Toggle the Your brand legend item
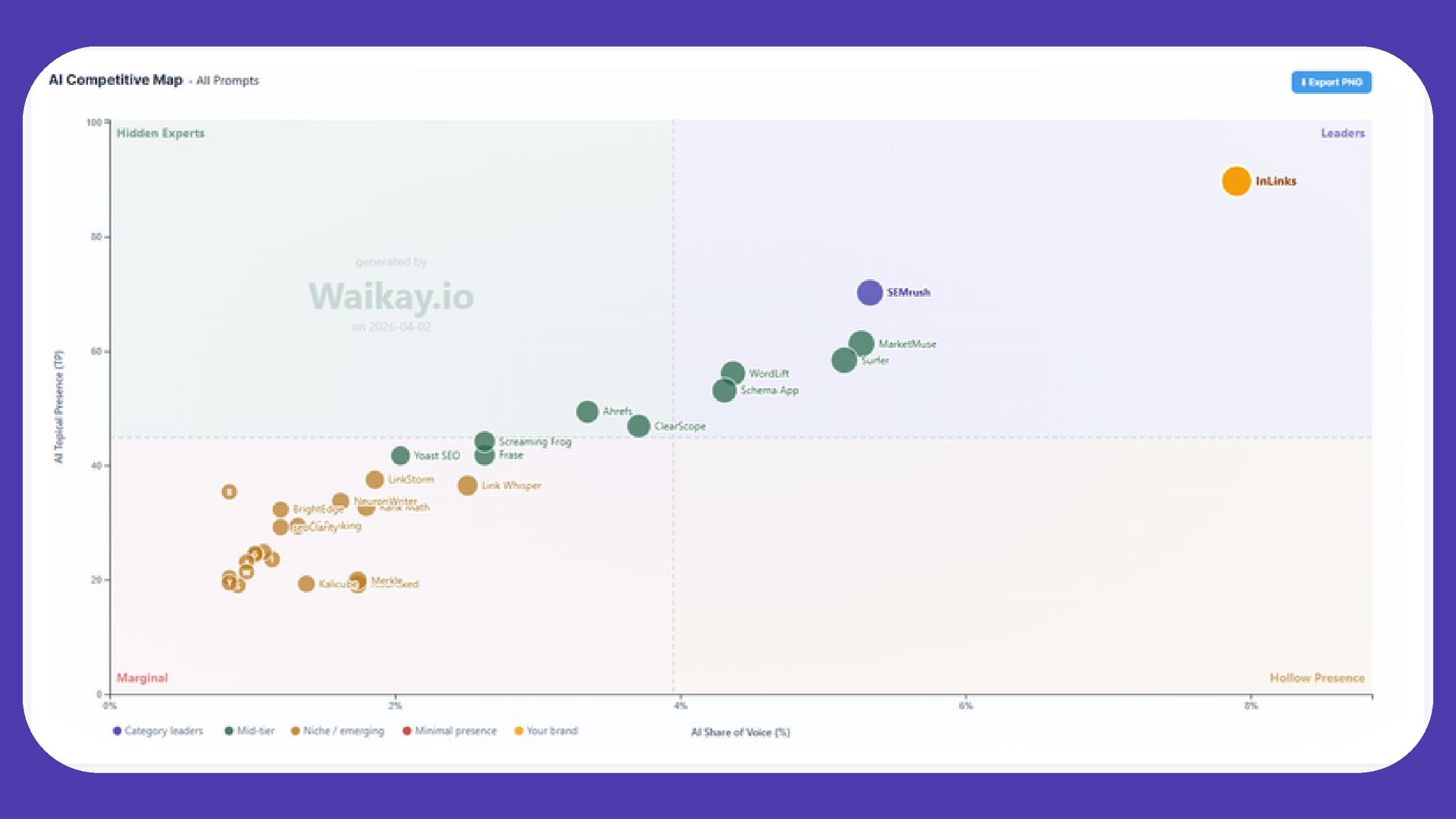This screenshot has height=819, width=1456. 546,731
